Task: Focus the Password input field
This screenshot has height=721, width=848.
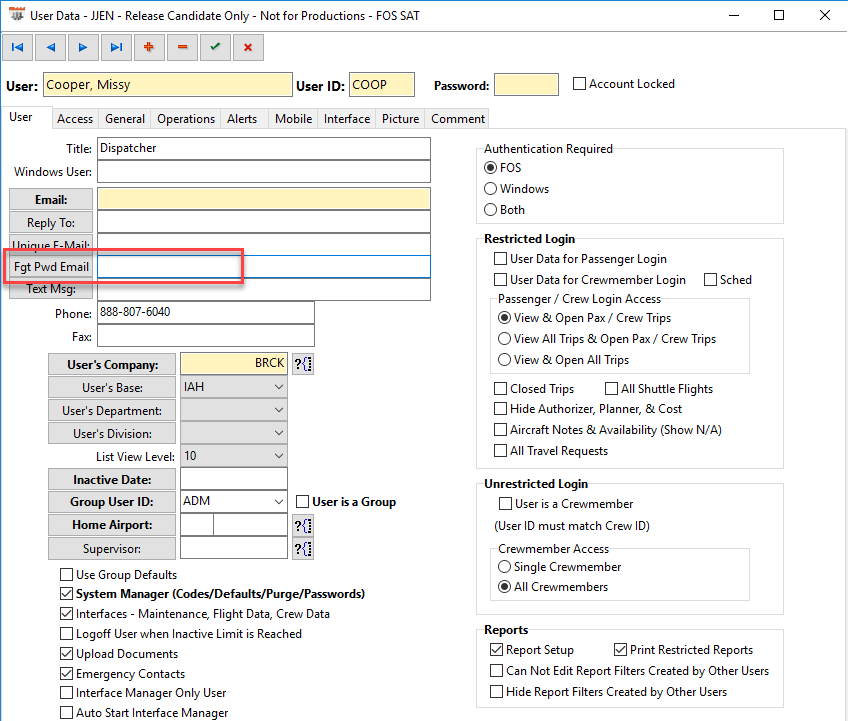Action: click(x=526, y=85)
